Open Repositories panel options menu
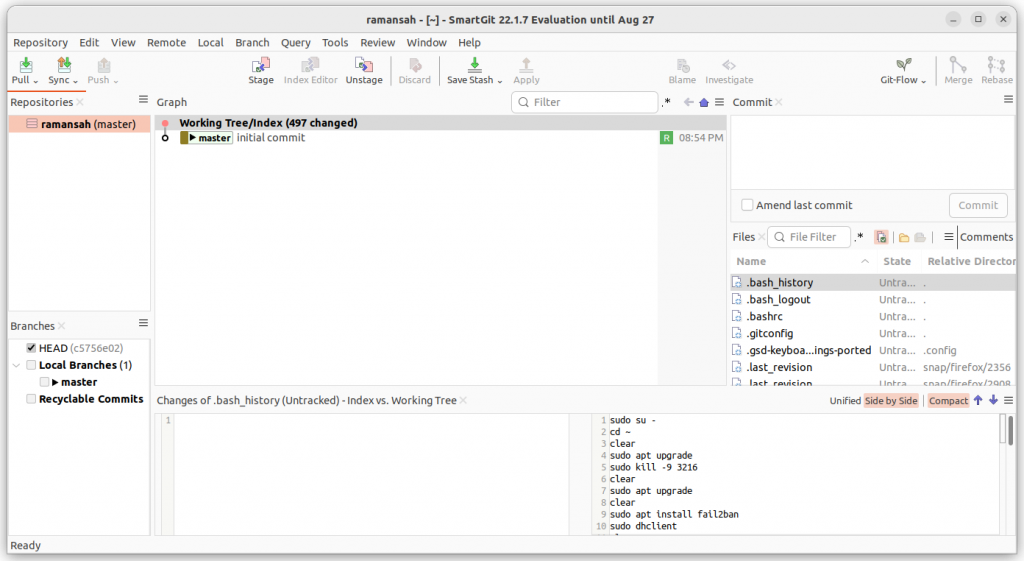This screenshot has height=561, width=1024. coord(143,99)
